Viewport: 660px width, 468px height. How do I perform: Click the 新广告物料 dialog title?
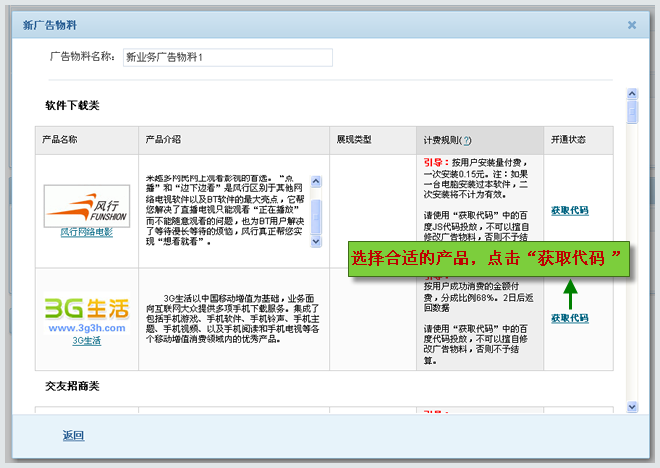[50, 25]
